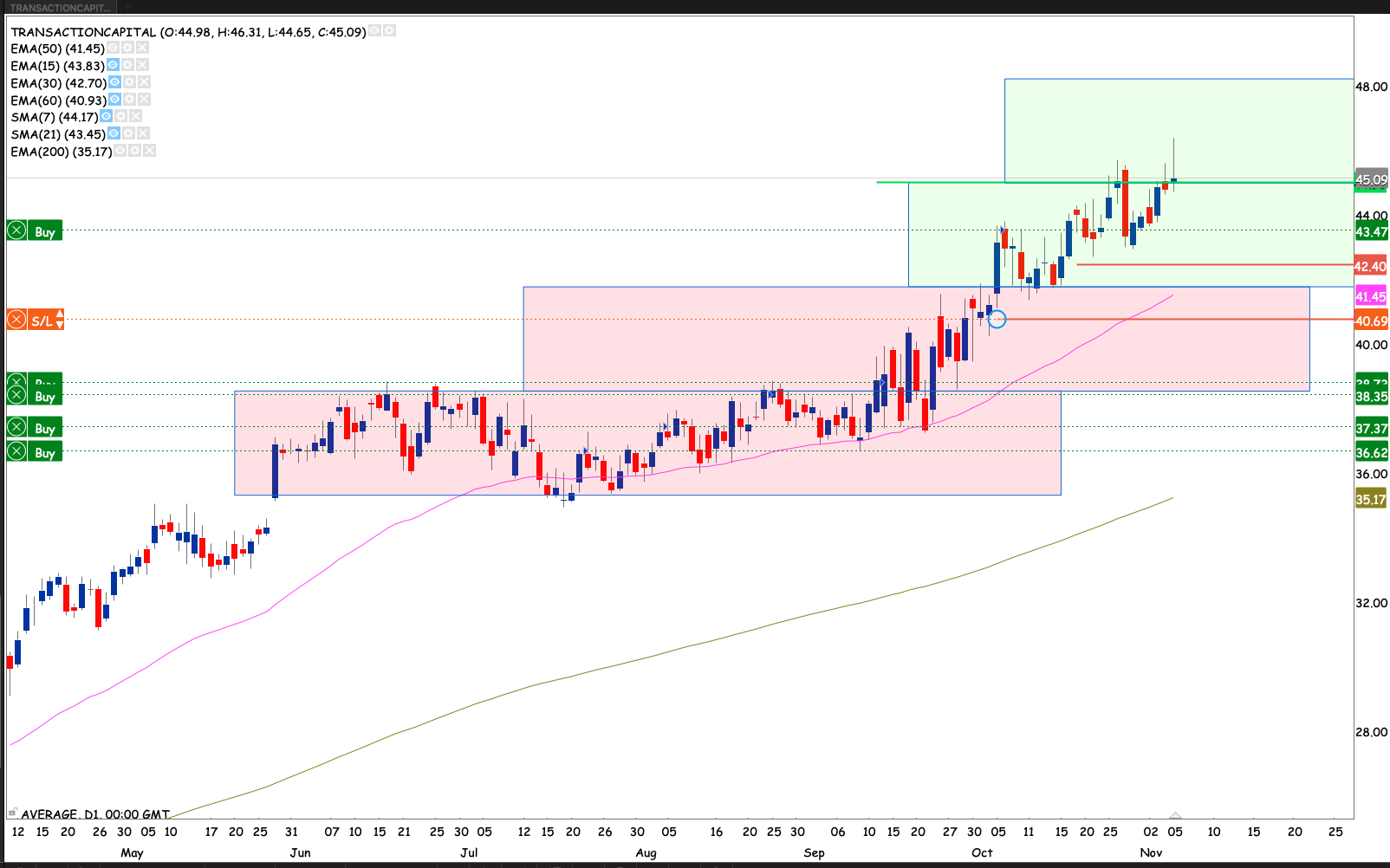Image resolution: width=1390 pixels, height=868 pixels.
Task: Switch to the TRANSACTIONCAPIT... chart tab
Action: (x=61, y=8)
